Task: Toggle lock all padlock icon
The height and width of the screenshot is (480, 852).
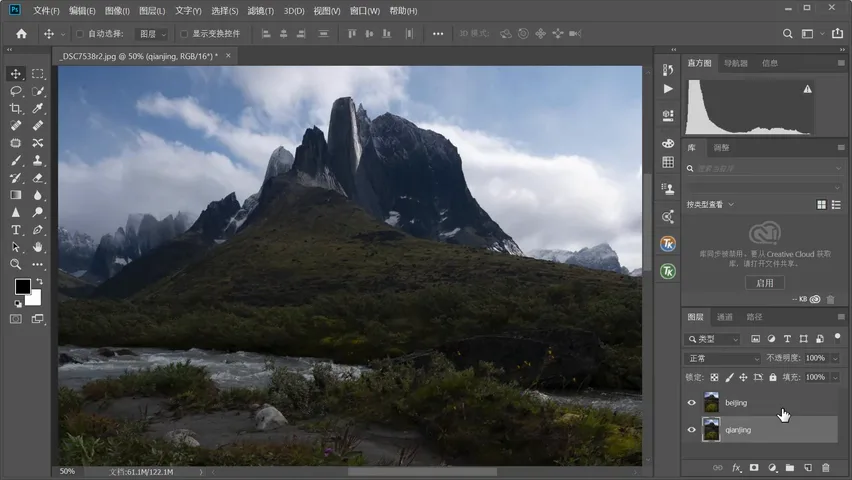Action: [x=773, y=377]
